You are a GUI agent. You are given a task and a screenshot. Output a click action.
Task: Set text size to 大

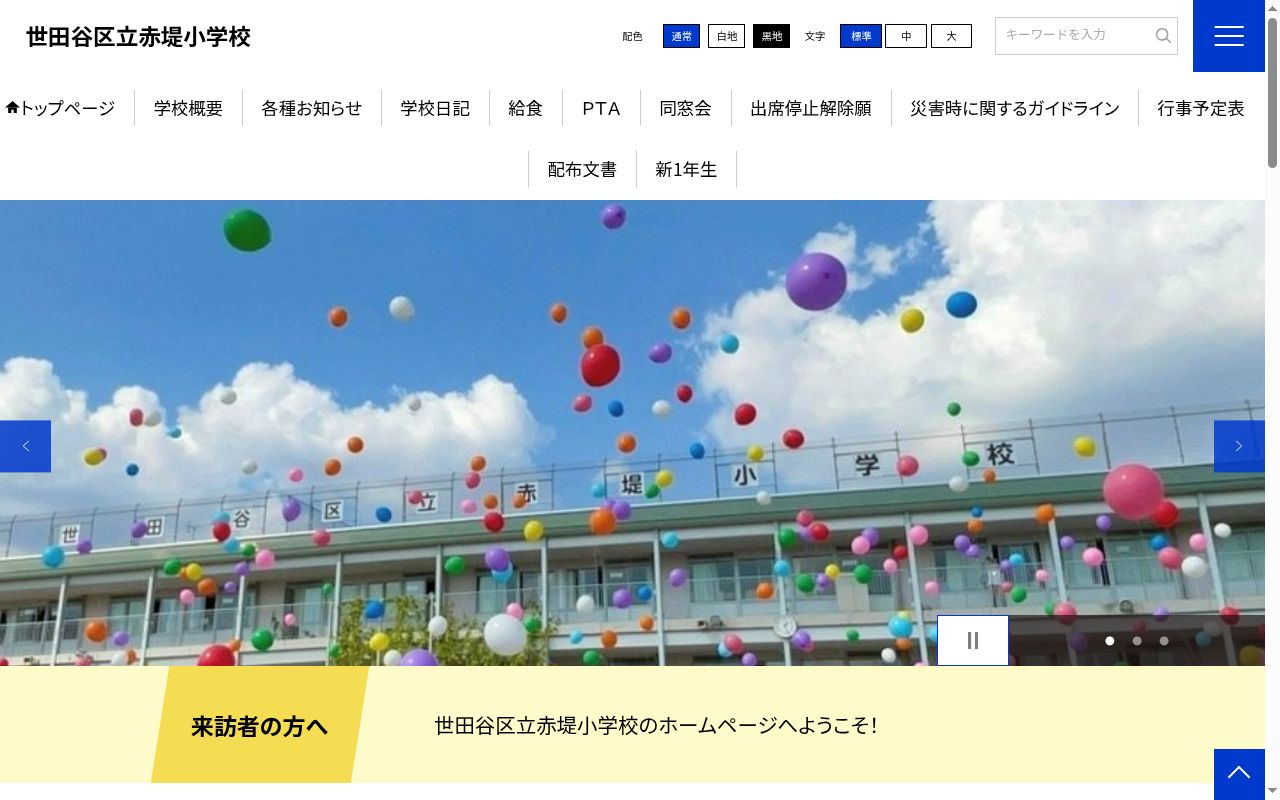(951, 36)
